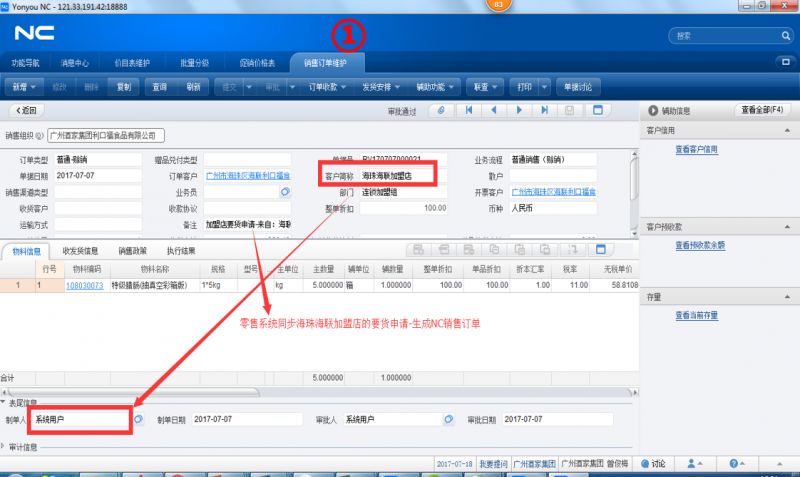Image resolution: width=800 pixels, height=477 pixels.
Task: Open the 发货安排 dropdown menu
Action: tap(381, 87)
